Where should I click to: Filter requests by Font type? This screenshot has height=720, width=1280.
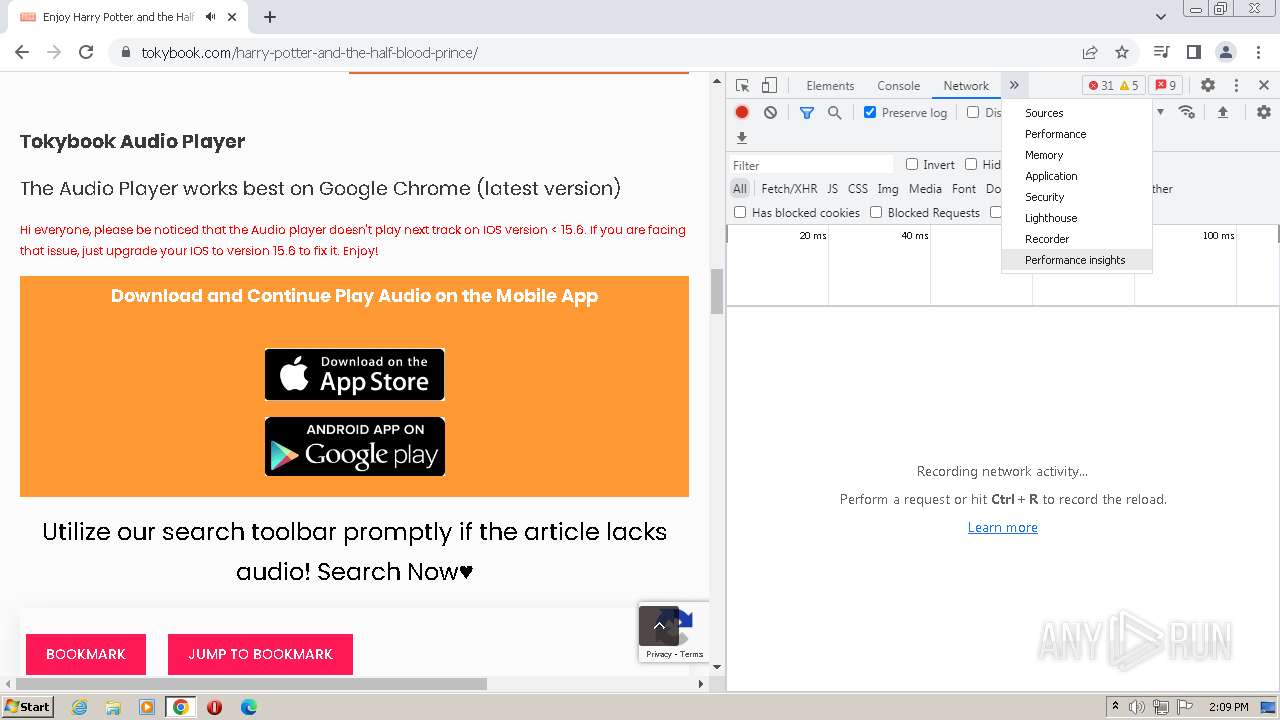coord(964,188)
